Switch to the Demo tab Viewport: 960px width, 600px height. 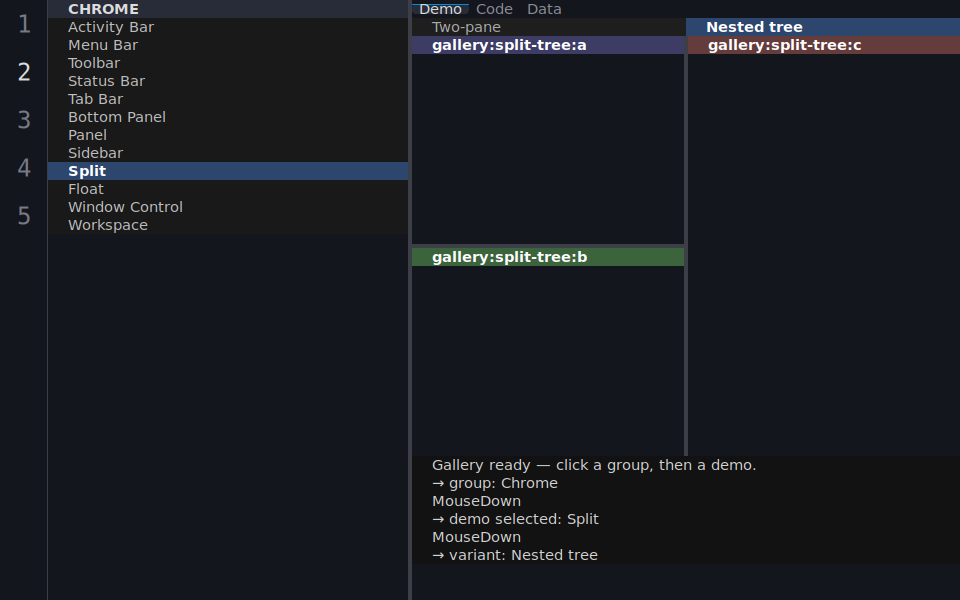(440, 9)
